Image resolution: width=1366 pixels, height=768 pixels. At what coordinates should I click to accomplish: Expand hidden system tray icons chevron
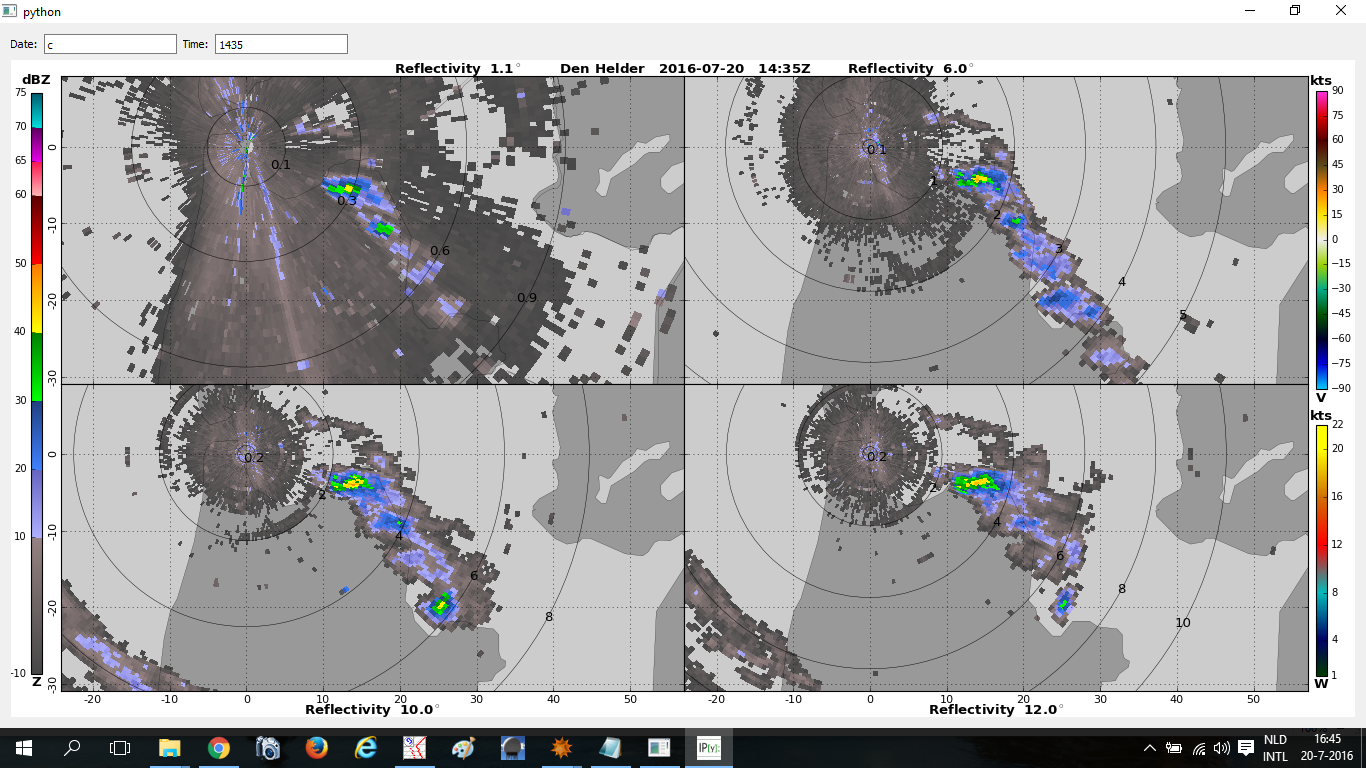point(1149,747)
